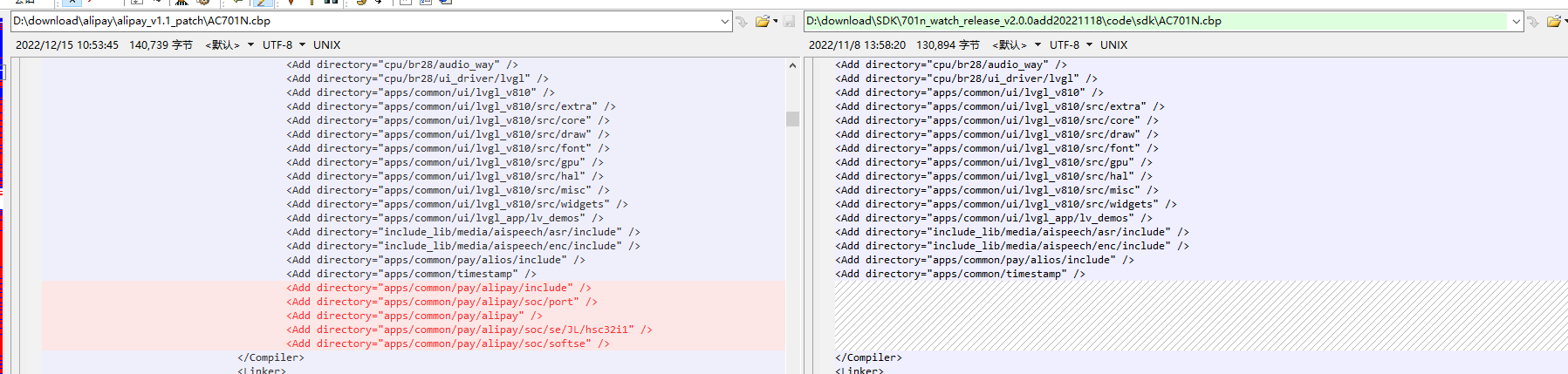Click the left pane save disk icon
Viewport: 1568px width, 374px height.
[789, 22]
